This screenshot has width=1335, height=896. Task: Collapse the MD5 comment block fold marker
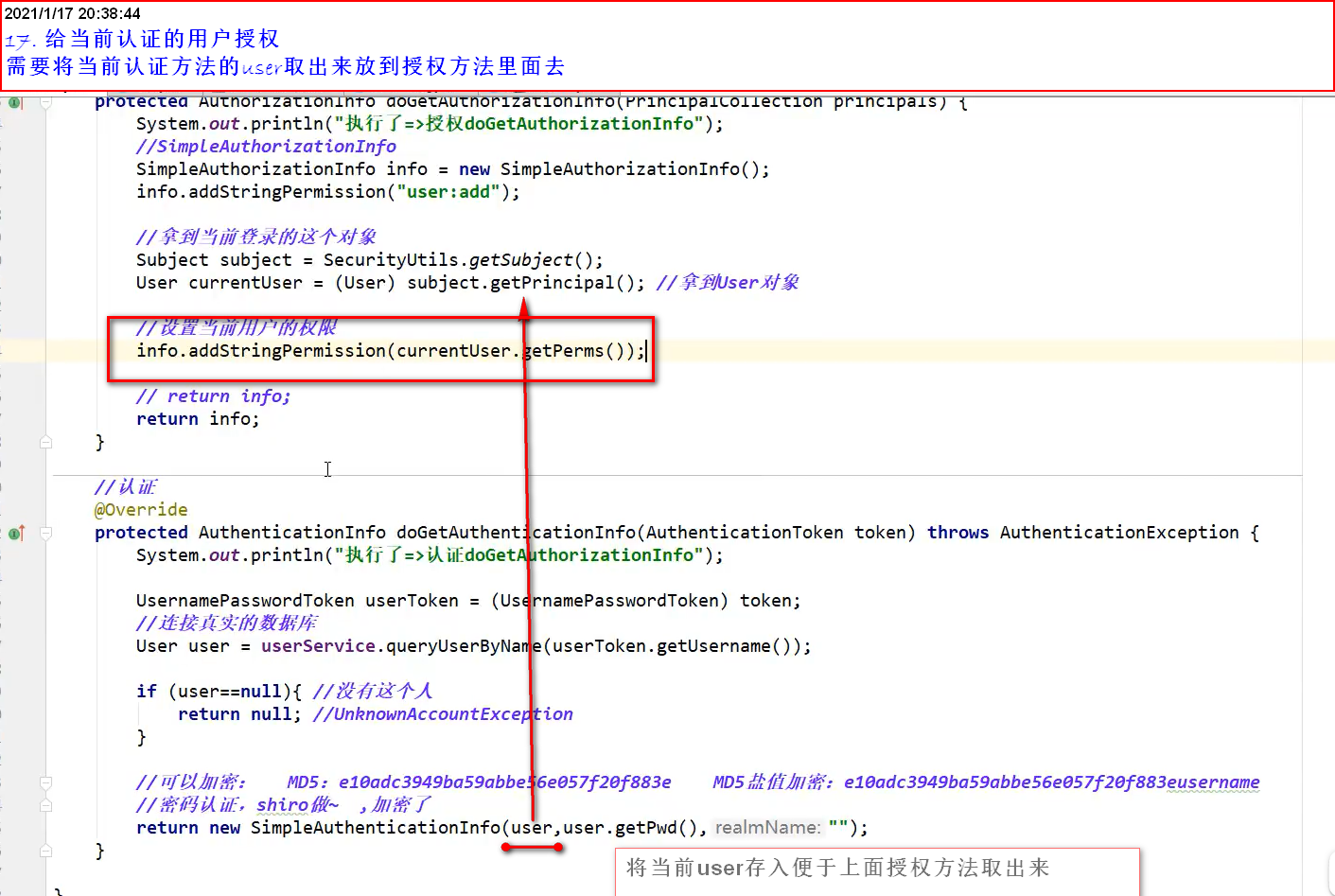point(45,782)
